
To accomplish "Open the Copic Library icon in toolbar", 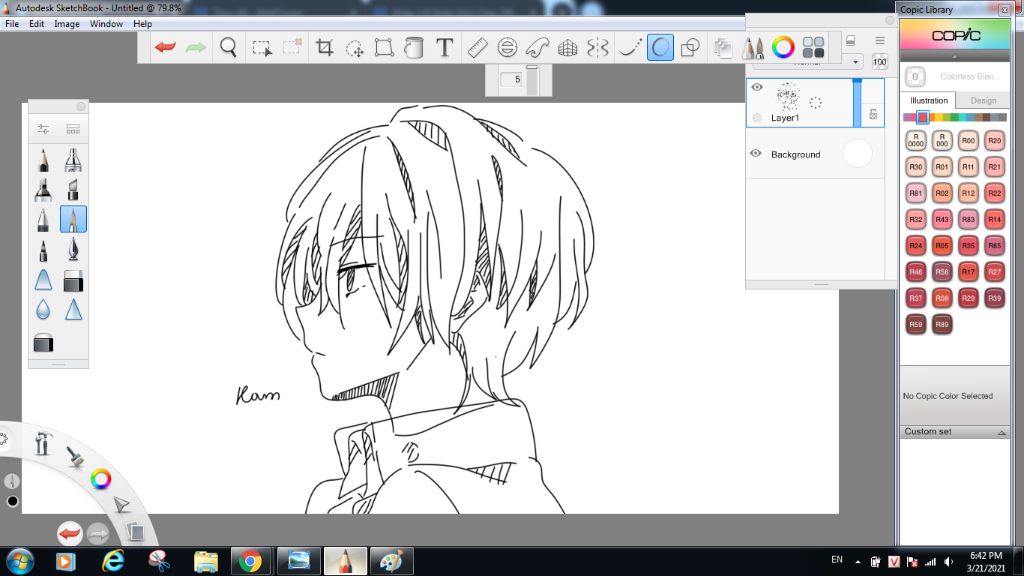I will pyautogui.click(x=813, y=47).
